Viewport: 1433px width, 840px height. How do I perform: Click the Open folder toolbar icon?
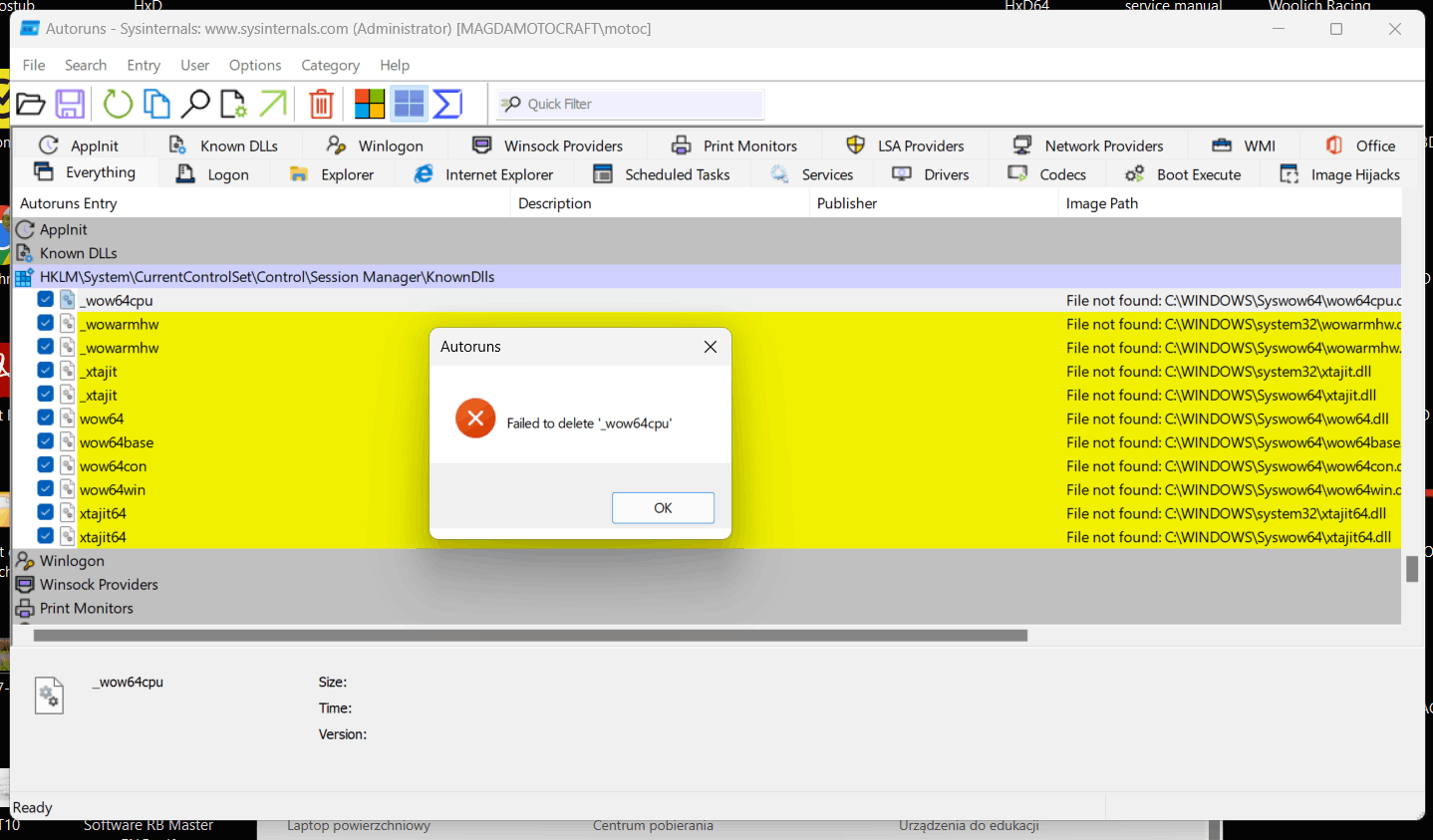(x=31, y=104)
